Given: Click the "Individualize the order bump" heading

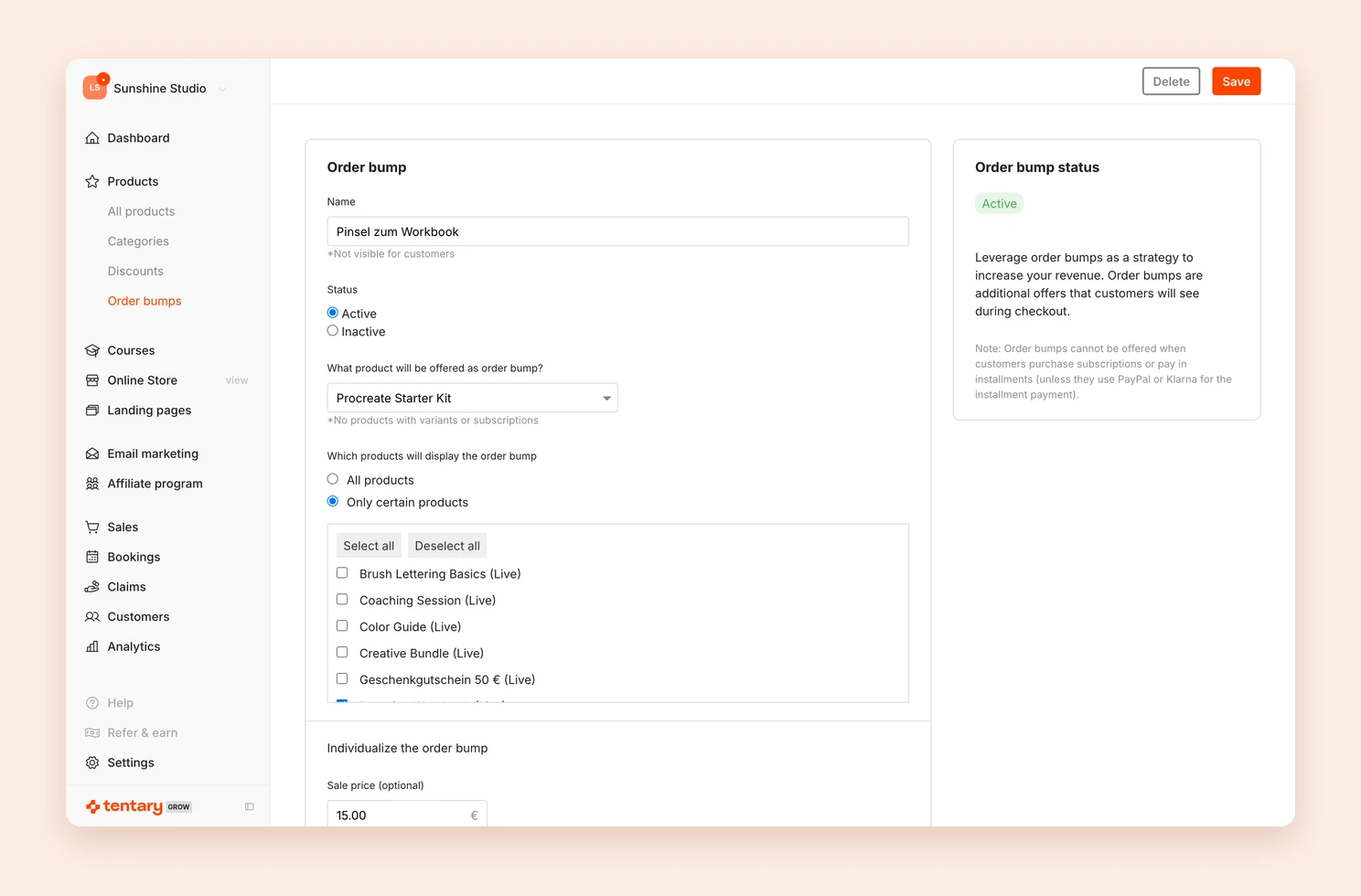Looking at the screenshot, I should click(408, 748).
